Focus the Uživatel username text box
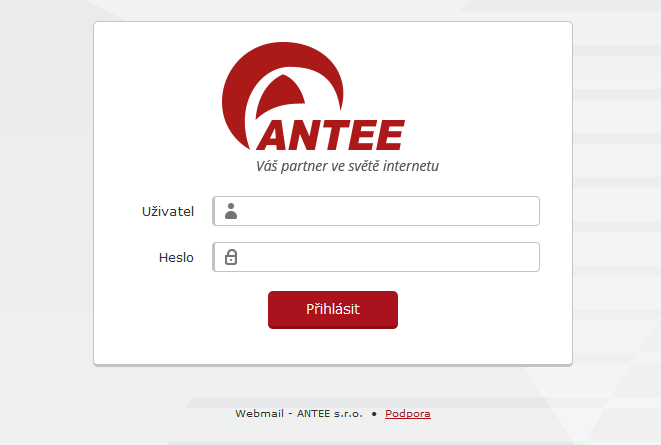The image size is (661, 445). tap(376, 211)
